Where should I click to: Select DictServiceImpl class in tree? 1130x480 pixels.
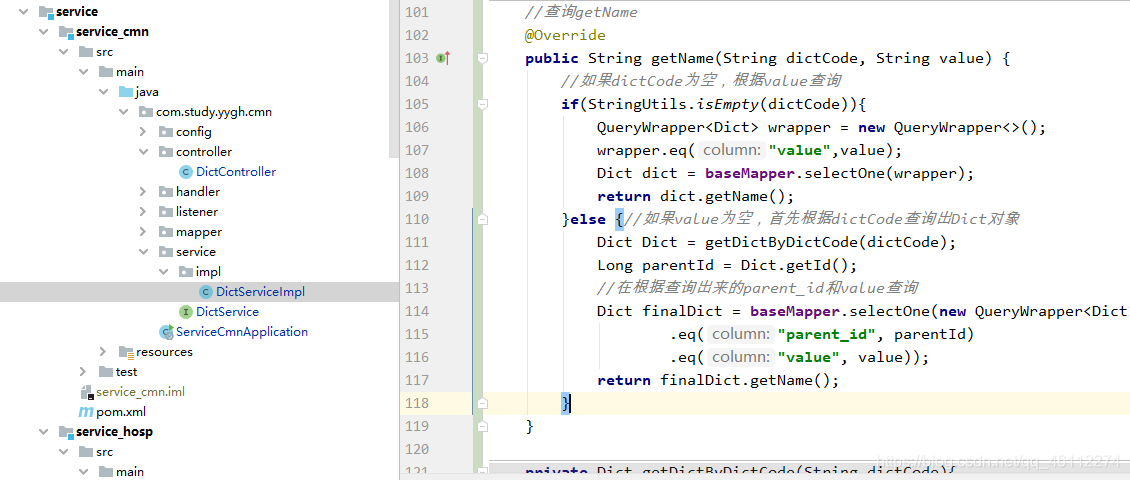tap(260, 292)
